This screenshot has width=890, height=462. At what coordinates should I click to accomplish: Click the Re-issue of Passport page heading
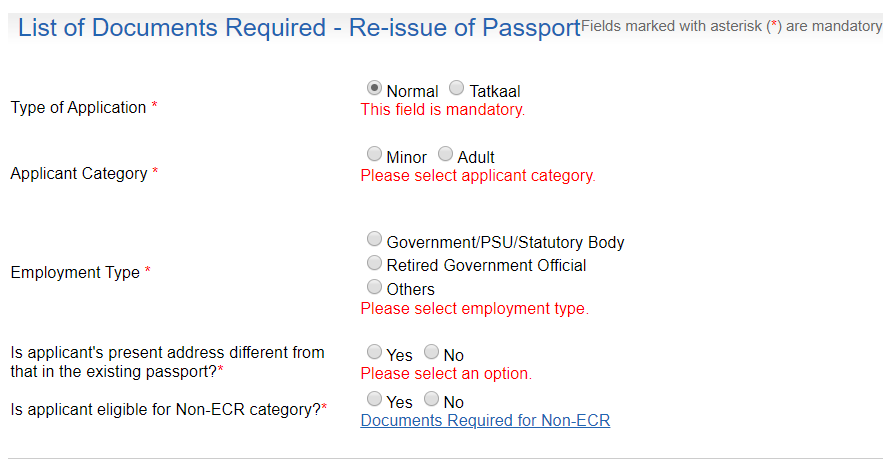(x=298, y=27)
